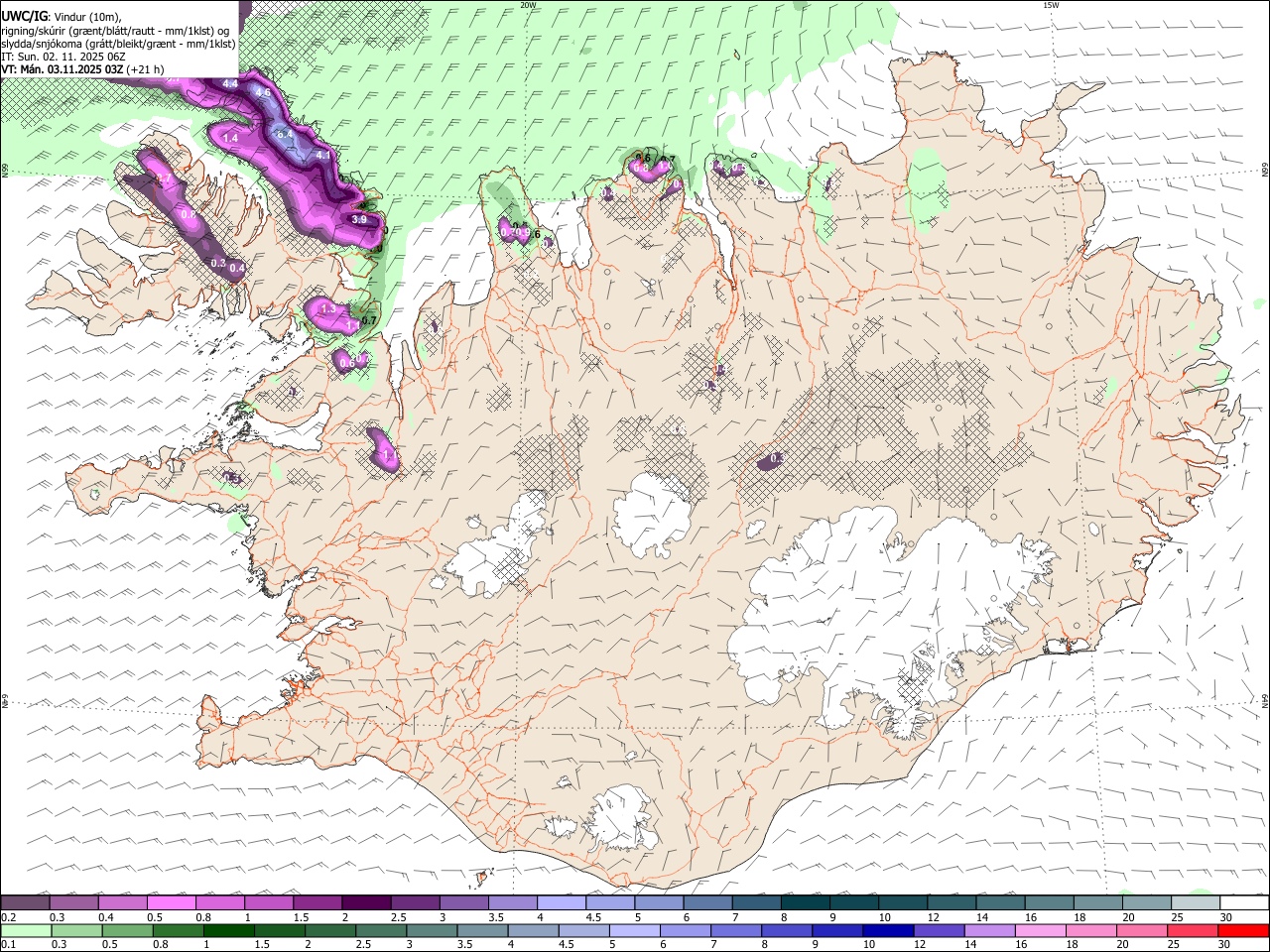Pick upper legend swatch between 8 and 9
1270x952 pixels.
[806, 902]
